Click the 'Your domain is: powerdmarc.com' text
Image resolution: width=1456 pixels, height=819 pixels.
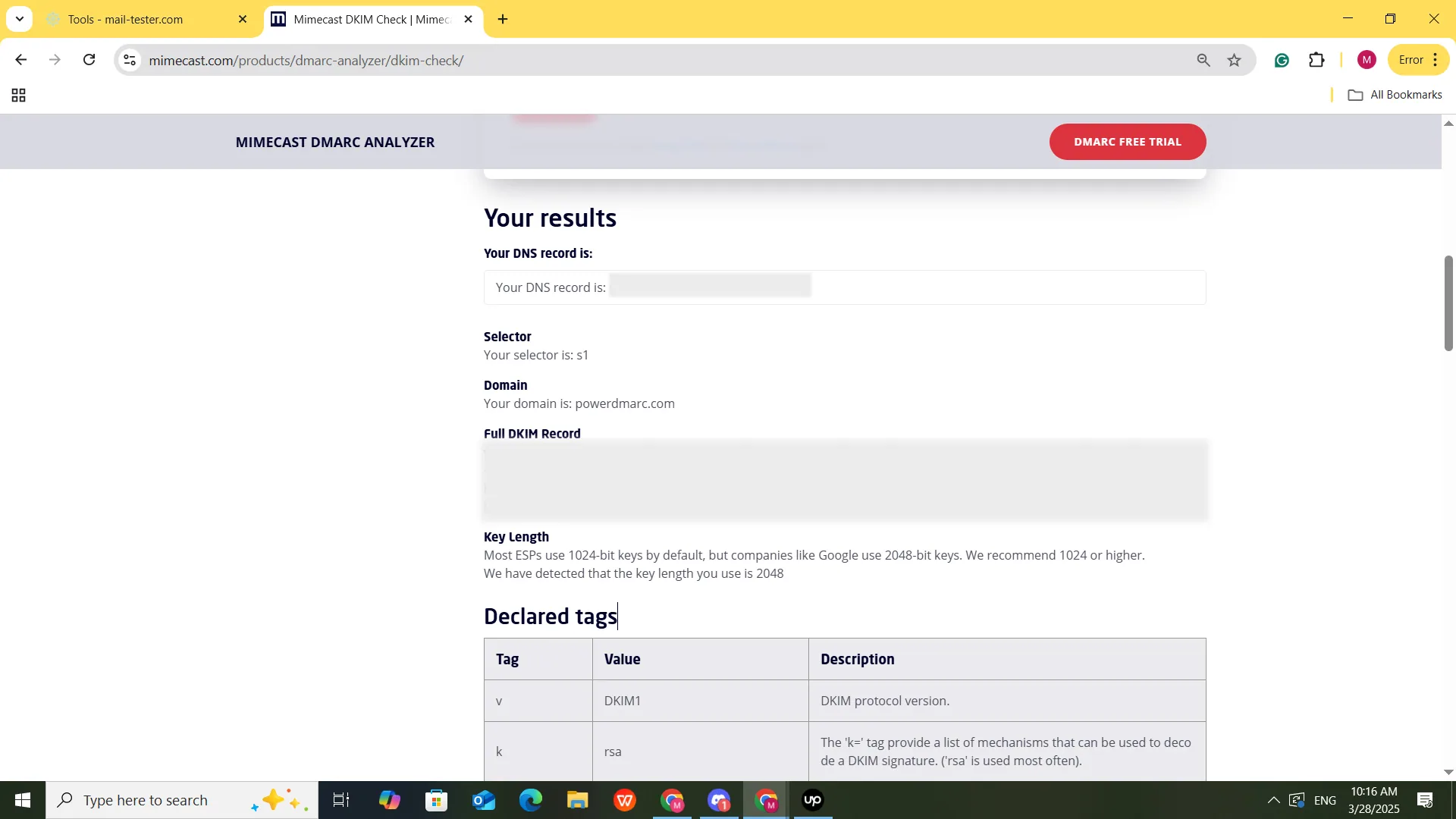tap(579, 403)
